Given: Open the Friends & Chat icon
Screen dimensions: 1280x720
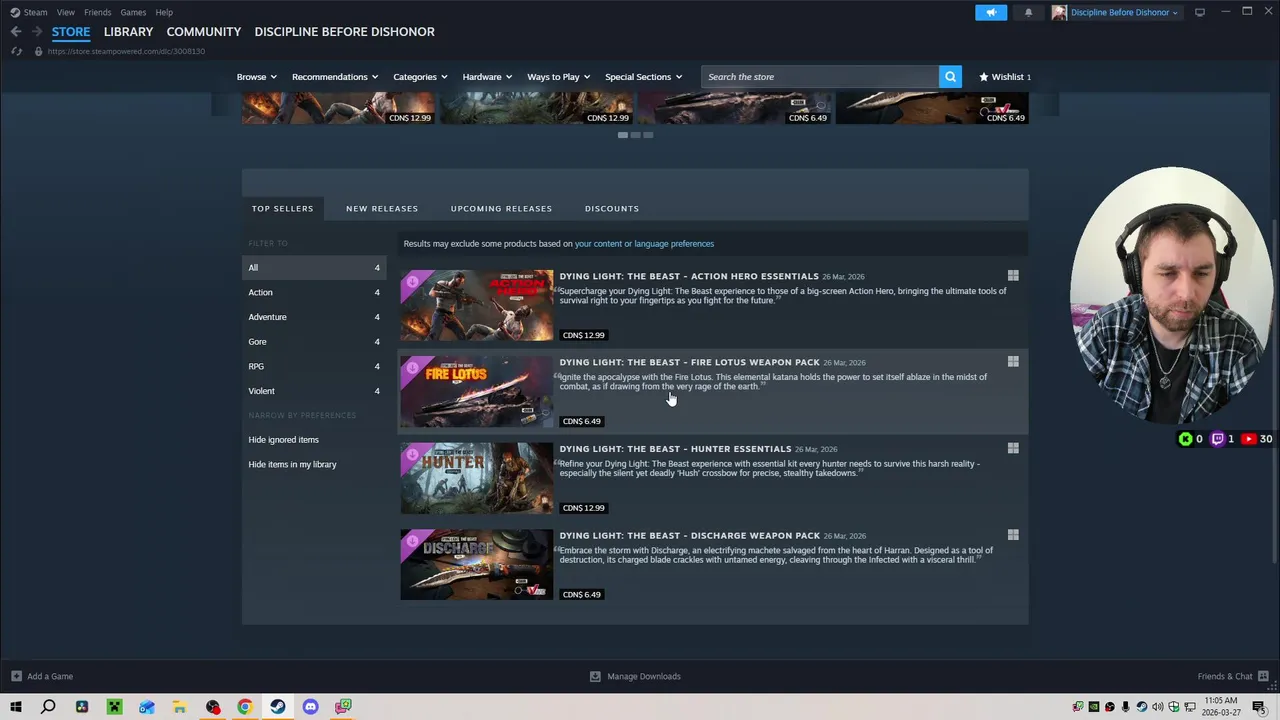Looking at the screenshot, I should tap(1263, 676).
